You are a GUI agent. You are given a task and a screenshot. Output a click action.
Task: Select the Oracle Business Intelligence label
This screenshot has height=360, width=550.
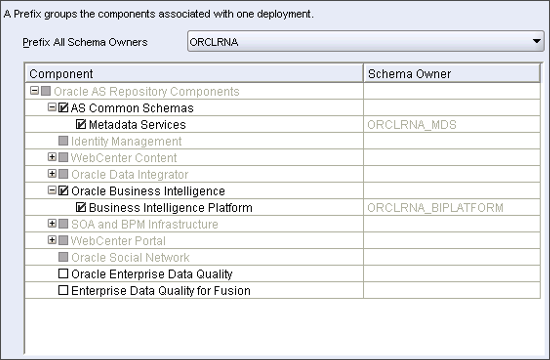tap(148, 191)
